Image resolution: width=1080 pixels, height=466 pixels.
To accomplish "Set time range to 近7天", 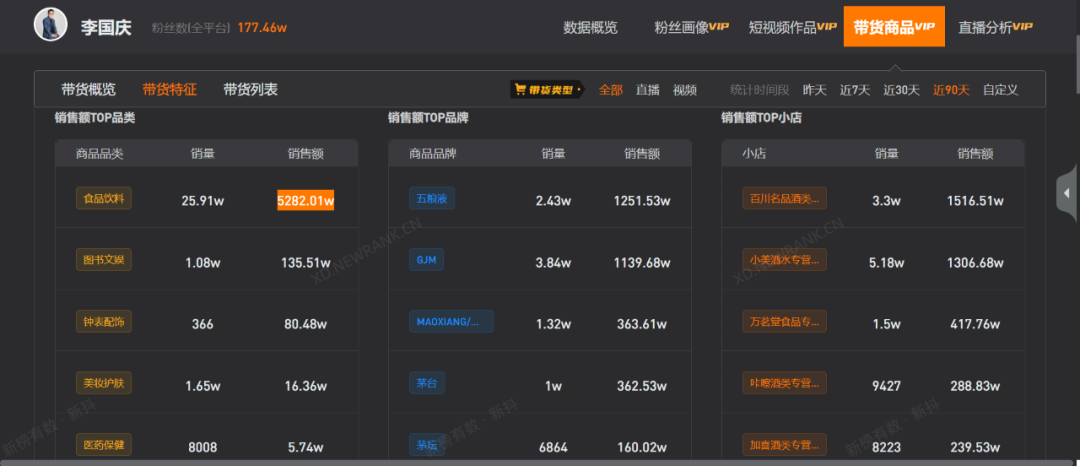I will click(x=855, y=90).
